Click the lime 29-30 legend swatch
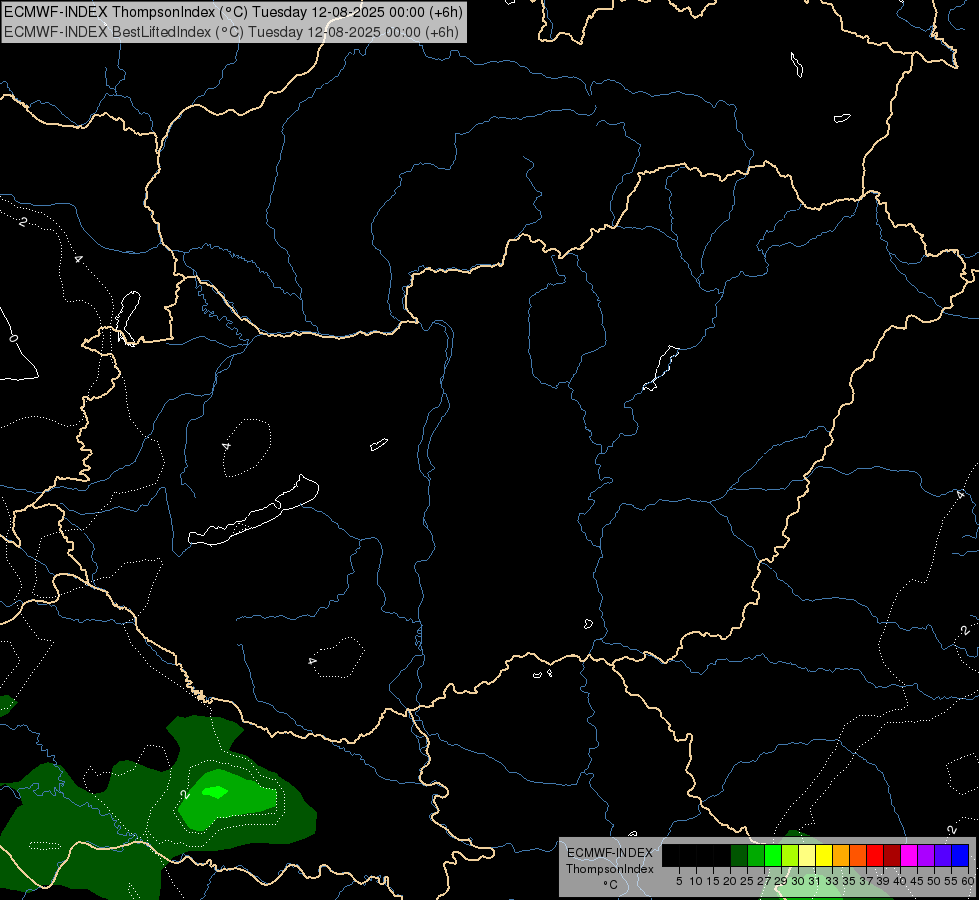The height and width of the screenshot is (900, 979). pos(790,855)
